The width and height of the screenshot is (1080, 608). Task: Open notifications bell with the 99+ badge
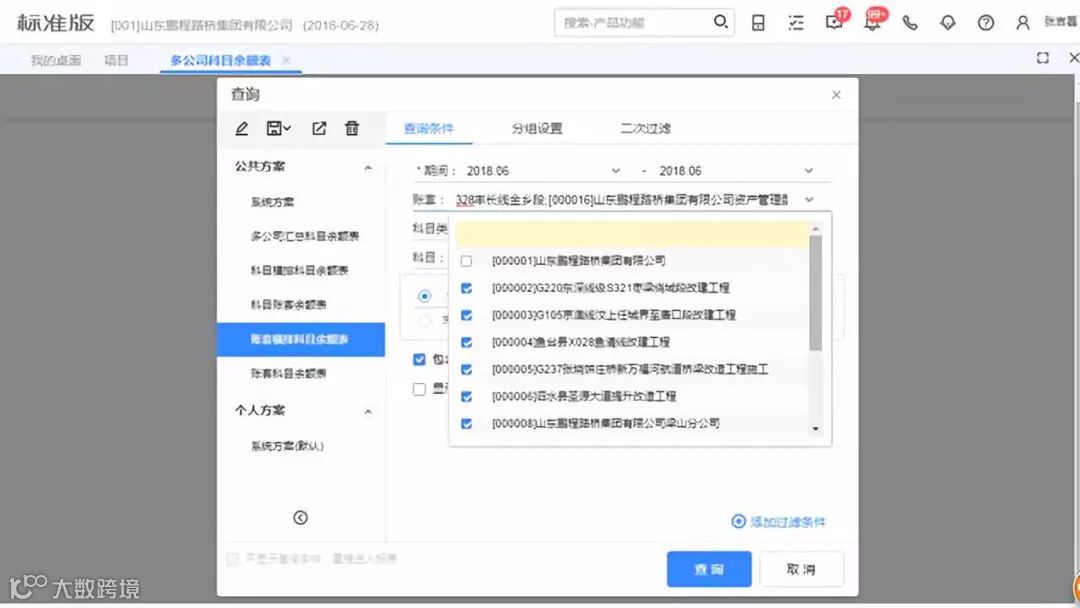click(x=874, y=21)
